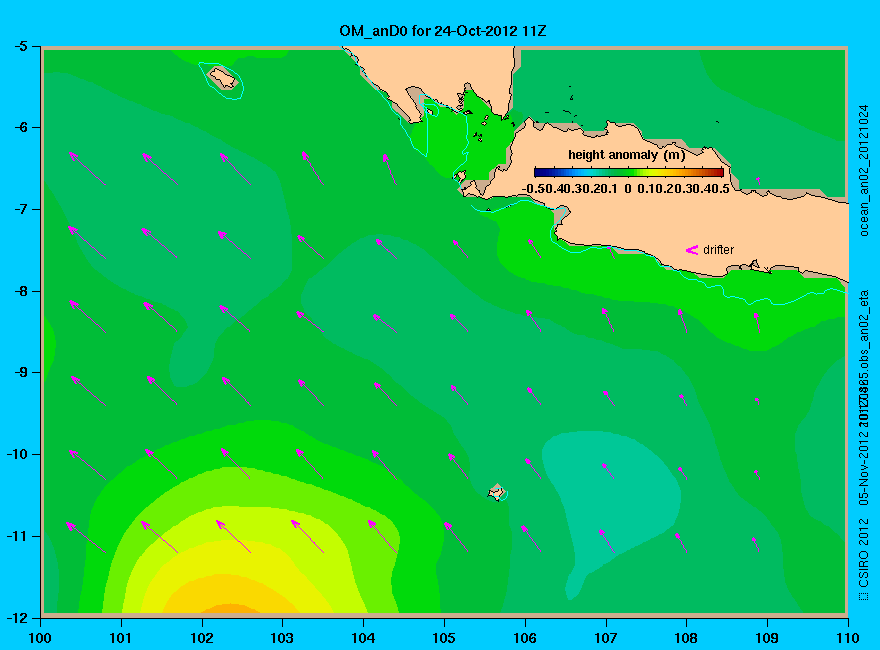Click the x-axis label '106'
The image size is (880, 650).
(x=525, y=638)
